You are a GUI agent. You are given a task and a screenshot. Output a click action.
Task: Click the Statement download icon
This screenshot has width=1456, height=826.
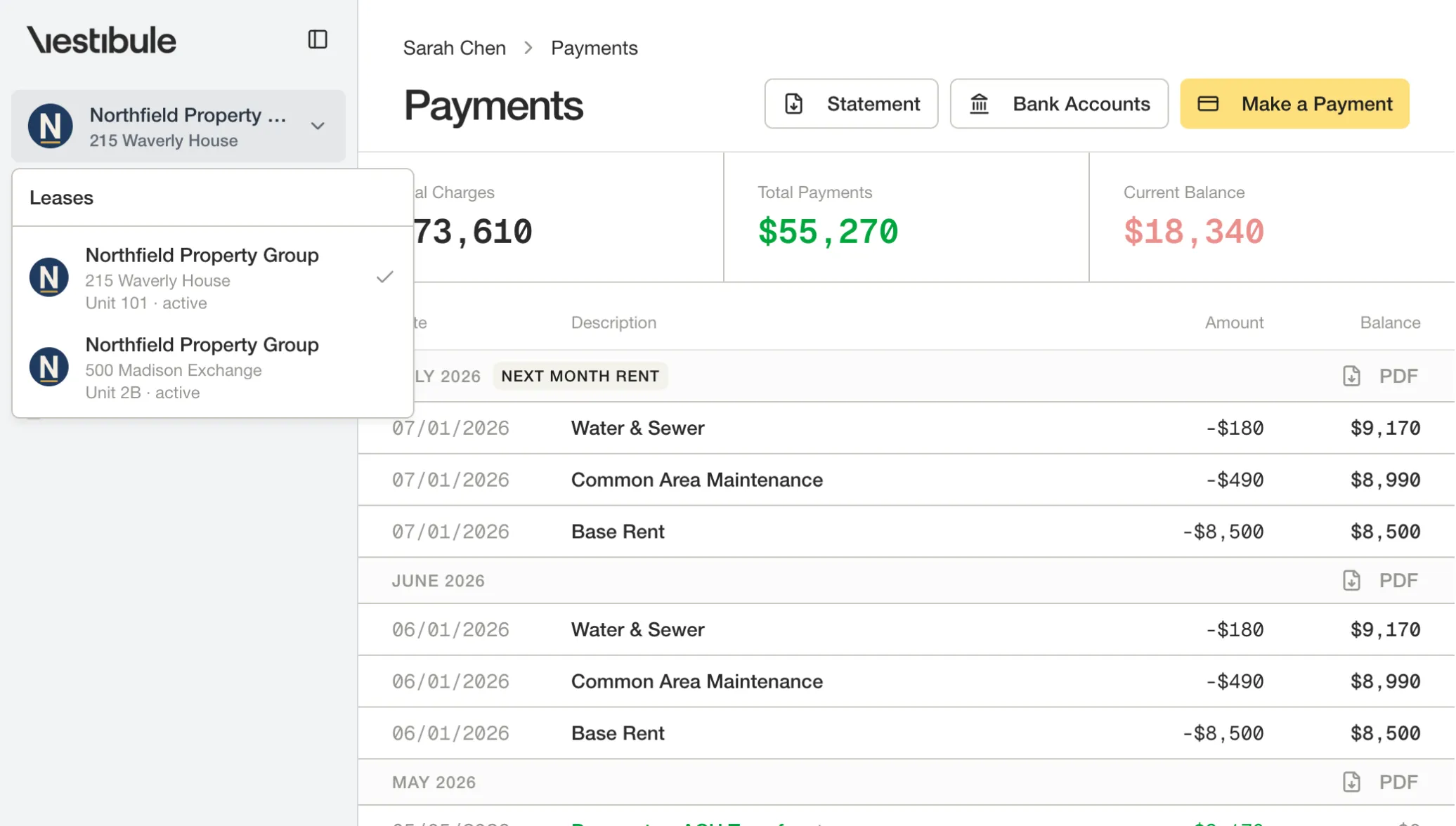tap(793, 104)
